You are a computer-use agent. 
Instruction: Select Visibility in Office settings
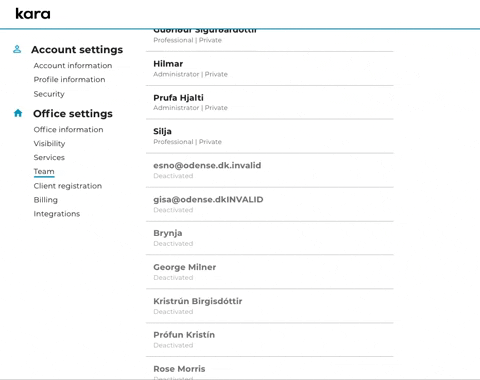pos(49,143)
